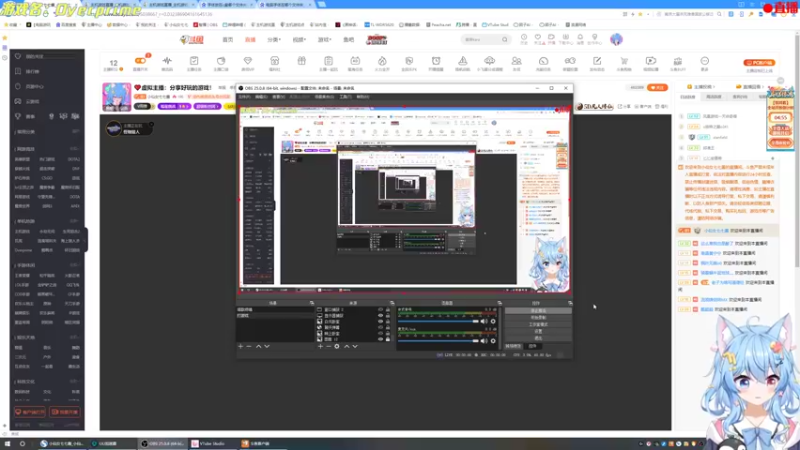The image size is (800, 450).
Task: Open the cloud icon in streamer toolbar
Action: 489,63
